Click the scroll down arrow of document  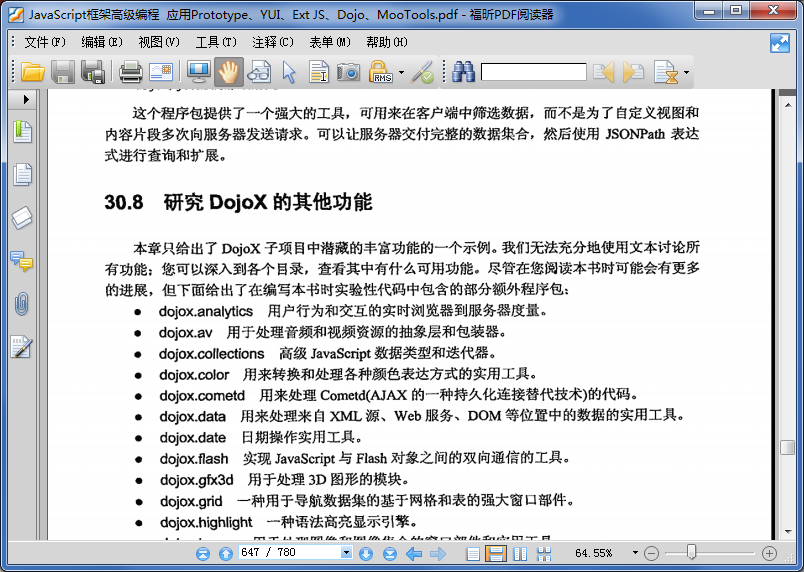coord(788,532)
